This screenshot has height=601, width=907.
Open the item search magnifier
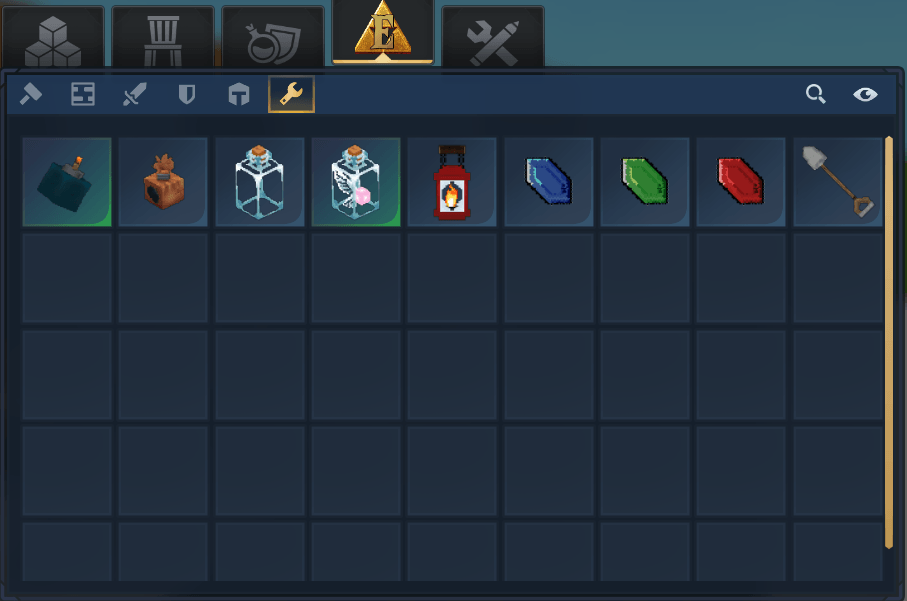pos(816,94)
